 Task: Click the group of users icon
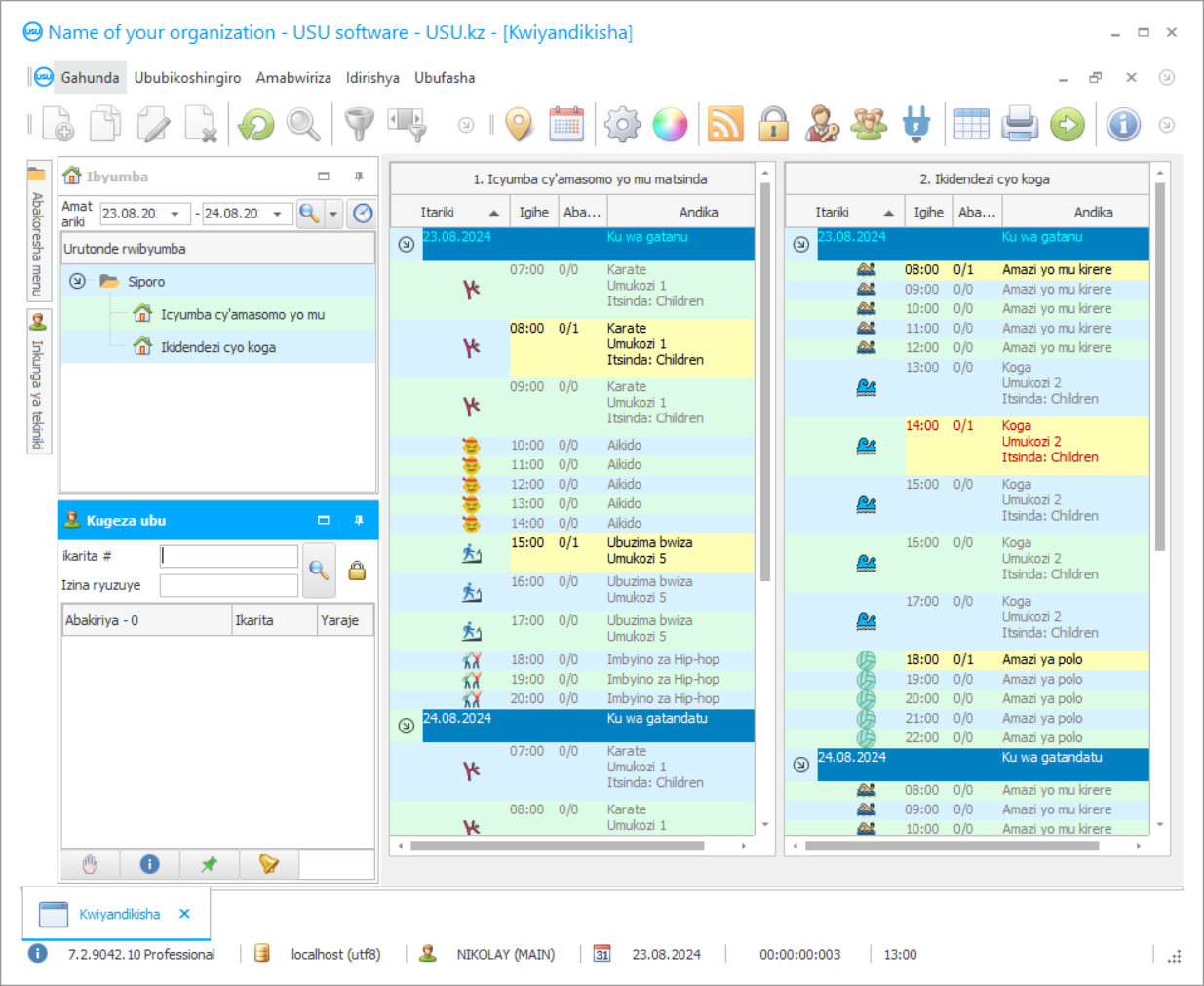click(869, 125)
